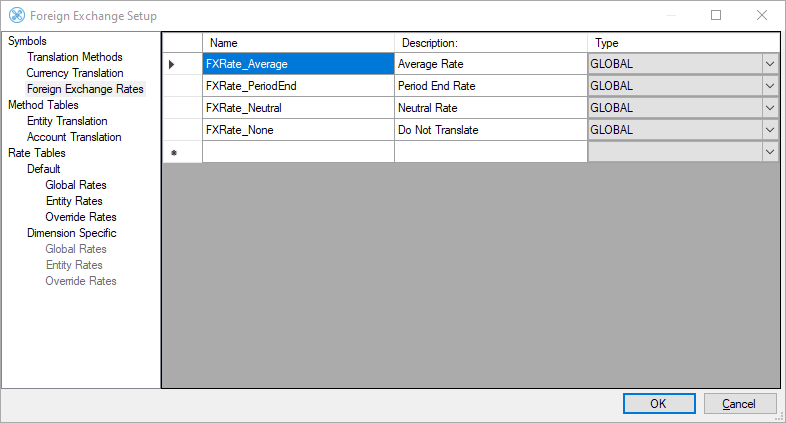This screenshot has width=786, height=423.
Task: Maximize the Foreign Exchange Setup window
Action: tap(716, 16)
